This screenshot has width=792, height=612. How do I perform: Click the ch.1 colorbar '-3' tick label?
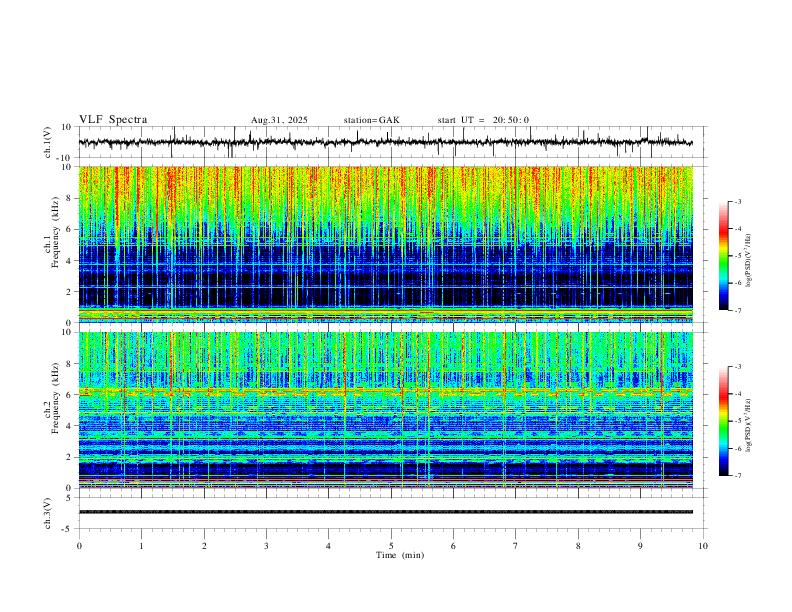[x=737, y=201]
